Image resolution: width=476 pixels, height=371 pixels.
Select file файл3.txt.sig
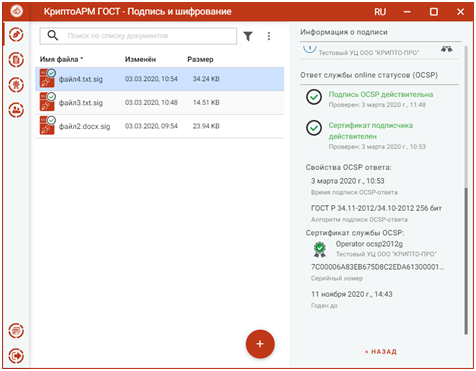click(x=160, y=103)
